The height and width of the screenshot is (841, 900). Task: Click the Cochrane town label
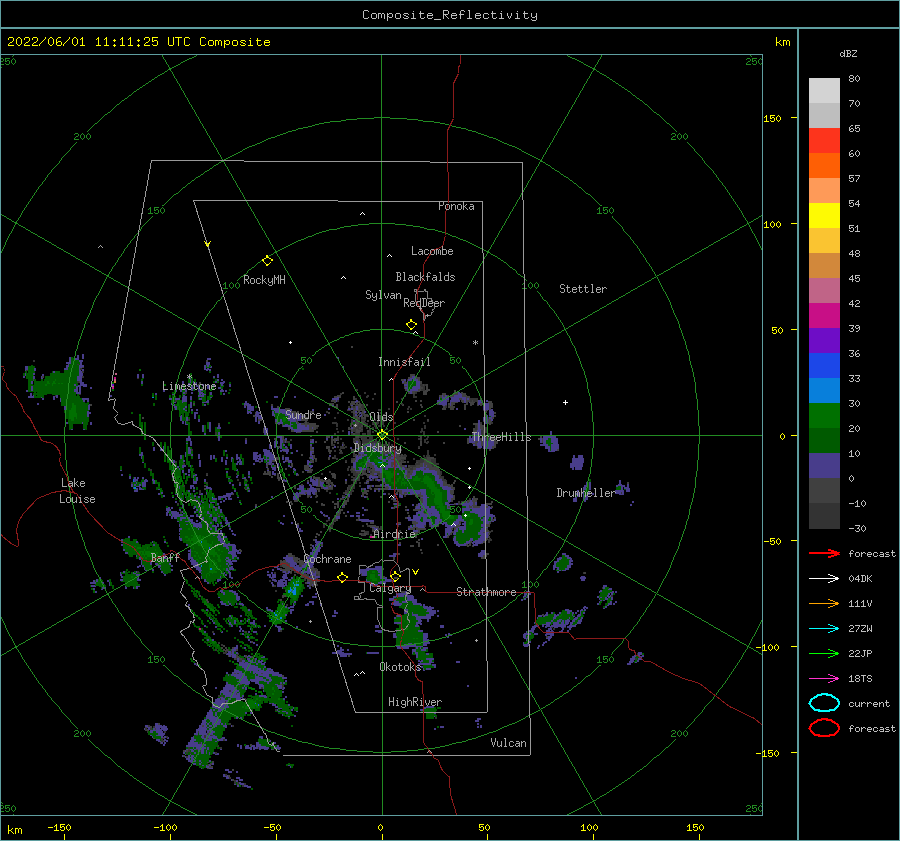[x=327, y=559]
